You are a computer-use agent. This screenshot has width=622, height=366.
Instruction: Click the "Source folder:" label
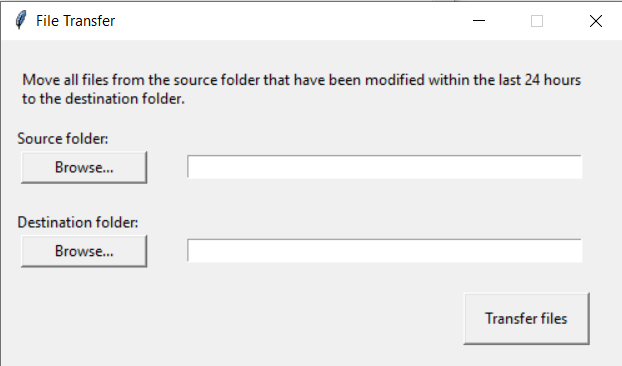(63, 138)
